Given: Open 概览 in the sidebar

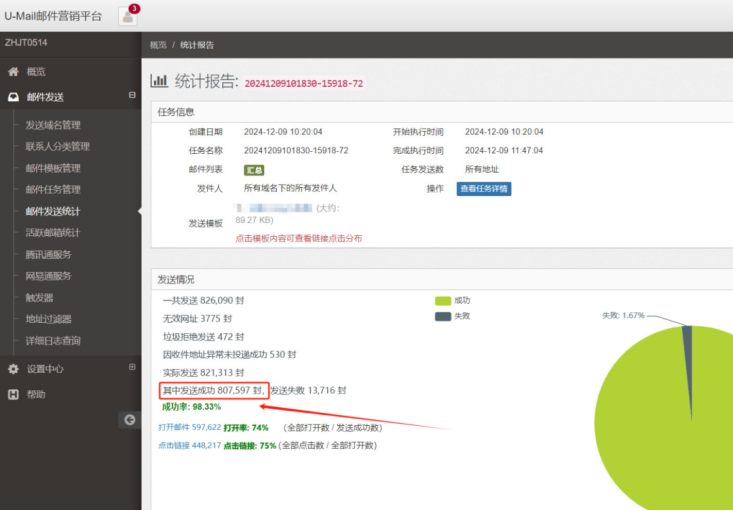Looking at the screenshot, I should 36,72.
